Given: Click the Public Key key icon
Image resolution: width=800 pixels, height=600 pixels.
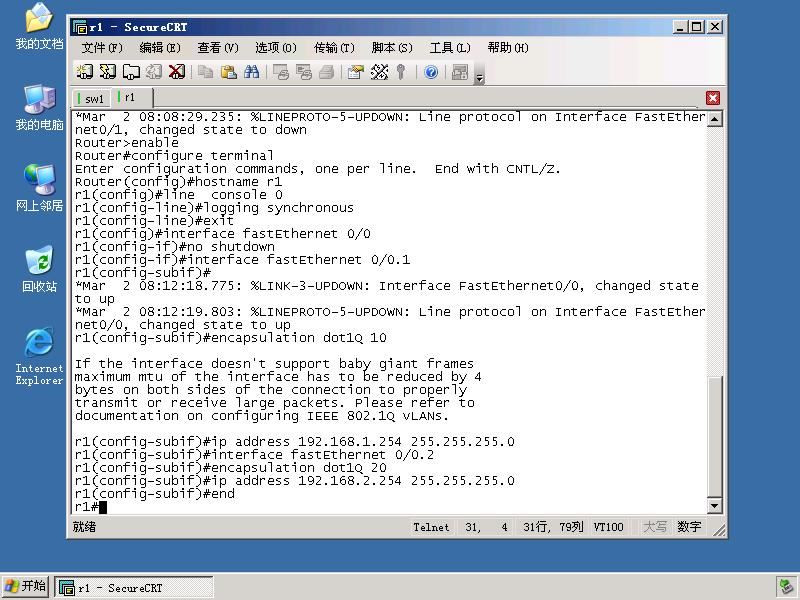Looking at the screenshot, I should coord(401,72).
